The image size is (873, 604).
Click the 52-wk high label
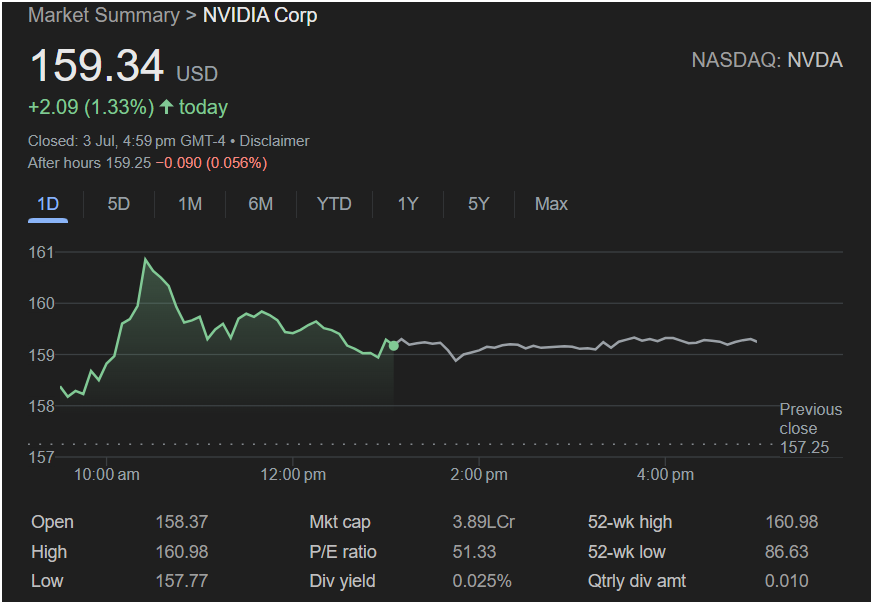[630, 522]
